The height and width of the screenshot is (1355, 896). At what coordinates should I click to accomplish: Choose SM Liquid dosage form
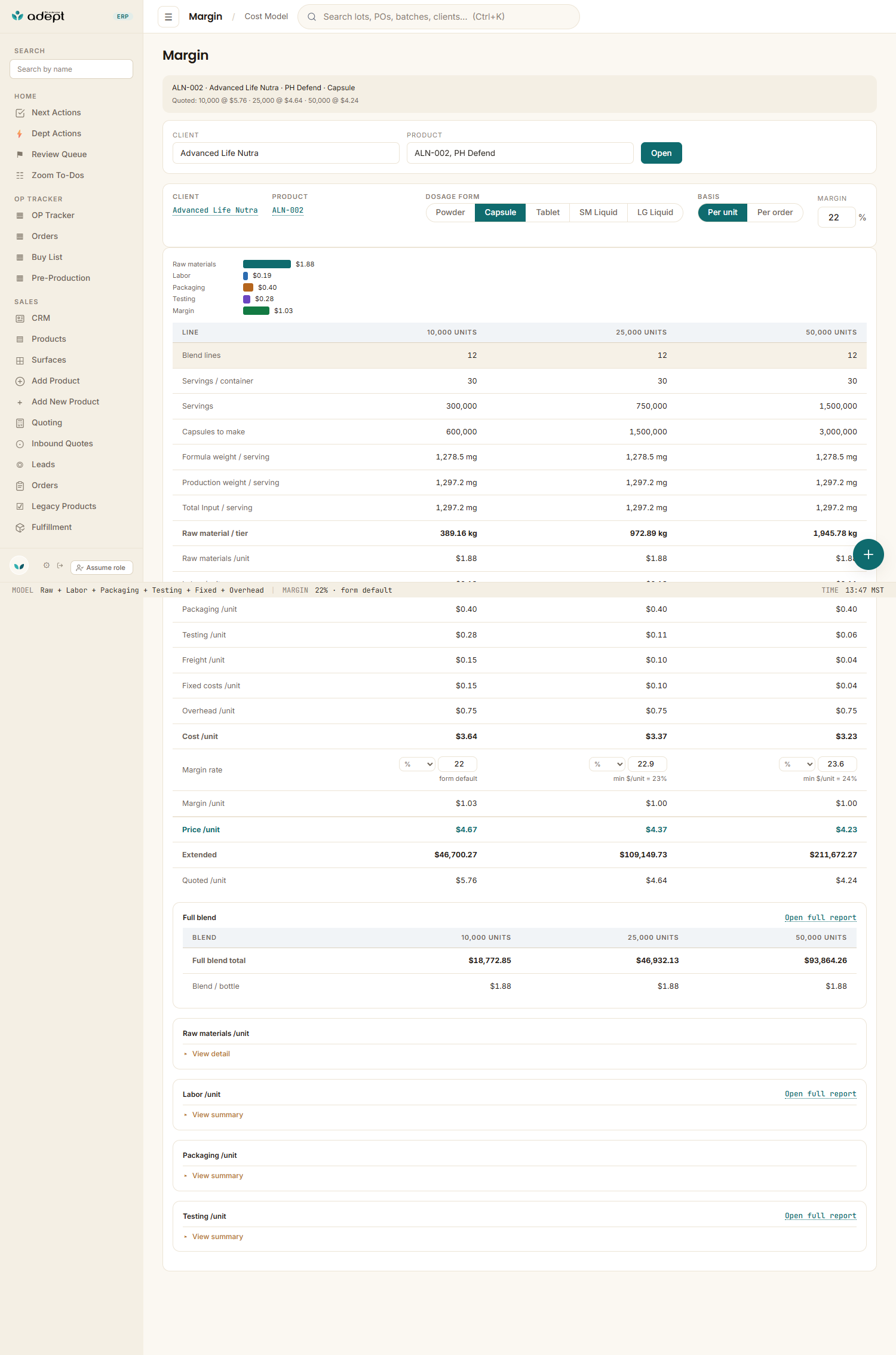(599, 213)
